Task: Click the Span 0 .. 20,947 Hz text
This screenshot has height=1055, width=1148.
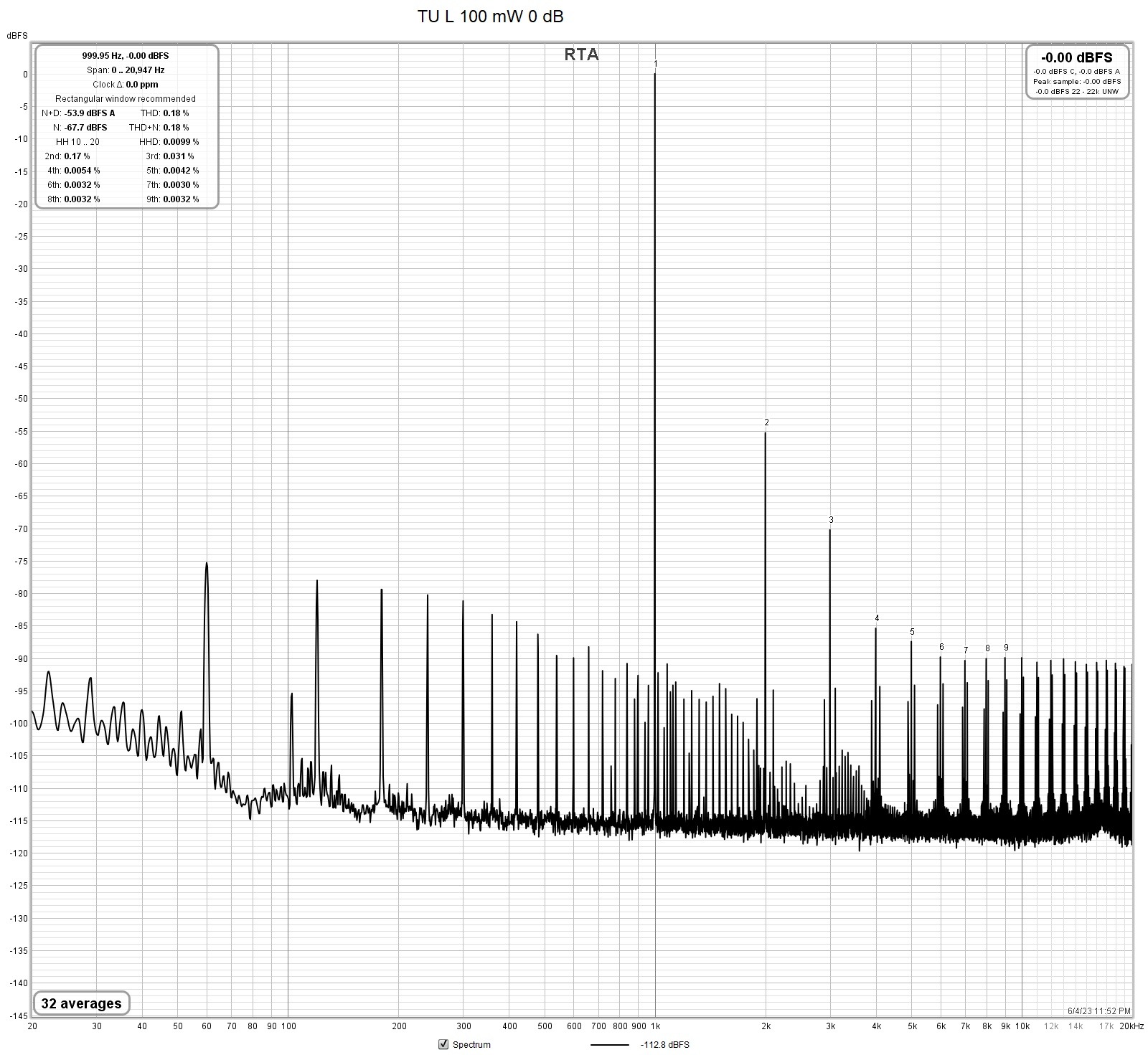Action: pos(126,70)
